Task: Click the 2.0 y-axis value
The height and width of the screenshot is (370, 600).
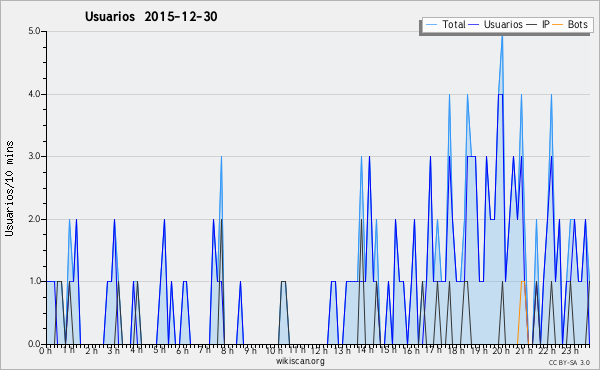Action: coord(34,219)
